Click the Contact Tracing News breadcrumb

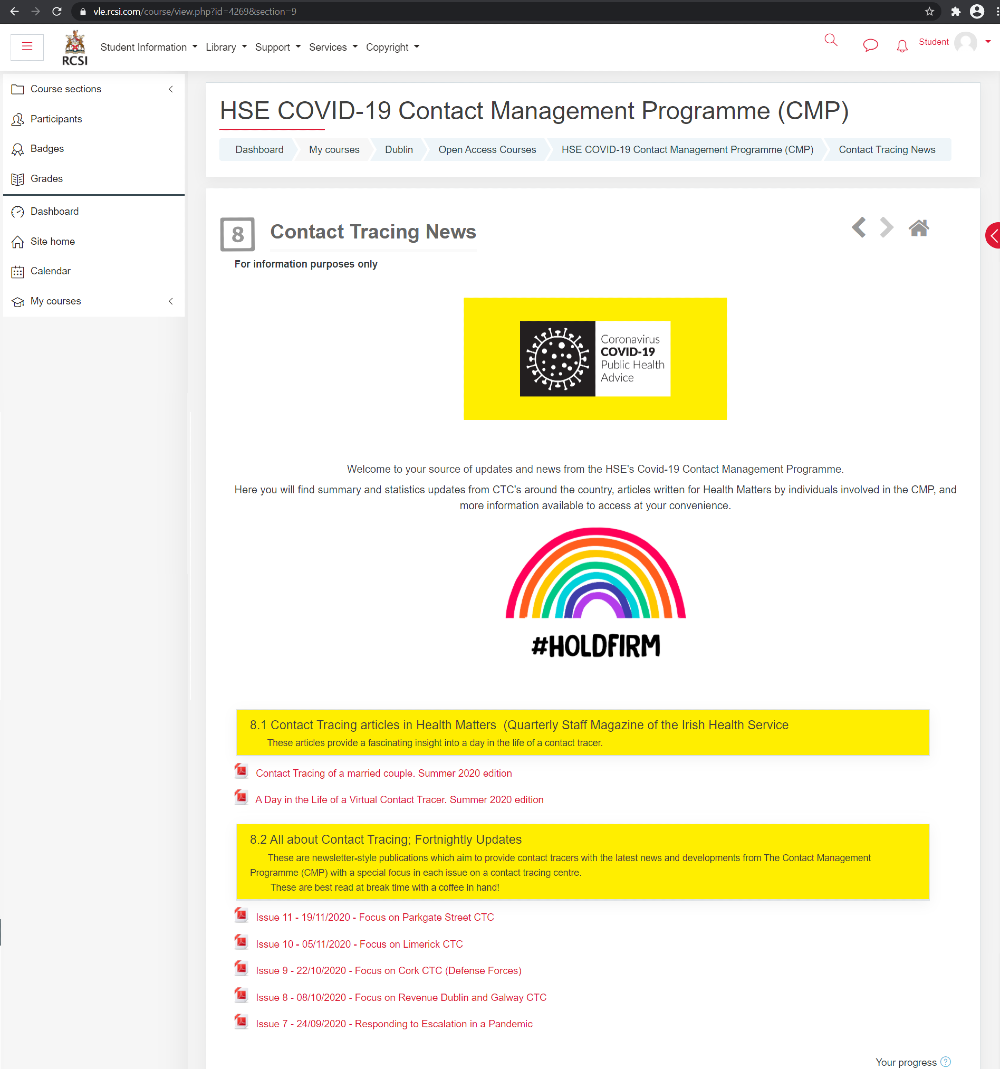(887, 149)
